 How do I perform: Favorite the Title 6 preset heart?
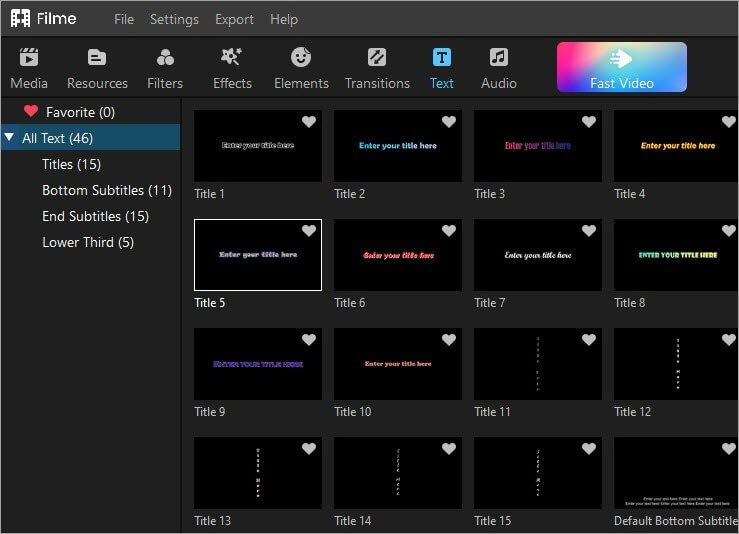(449, 231)
